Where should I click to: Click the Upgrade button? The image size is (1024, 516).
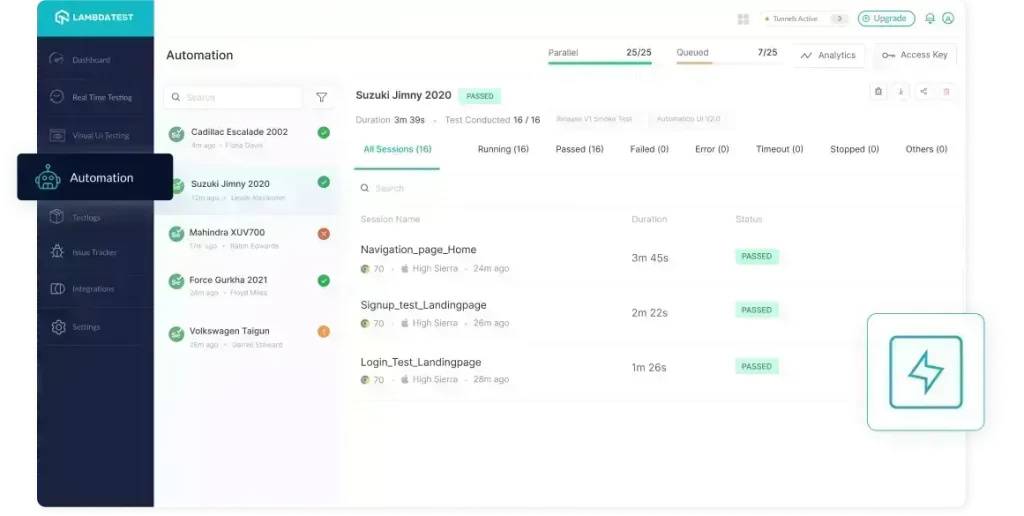tap(886, 18)
